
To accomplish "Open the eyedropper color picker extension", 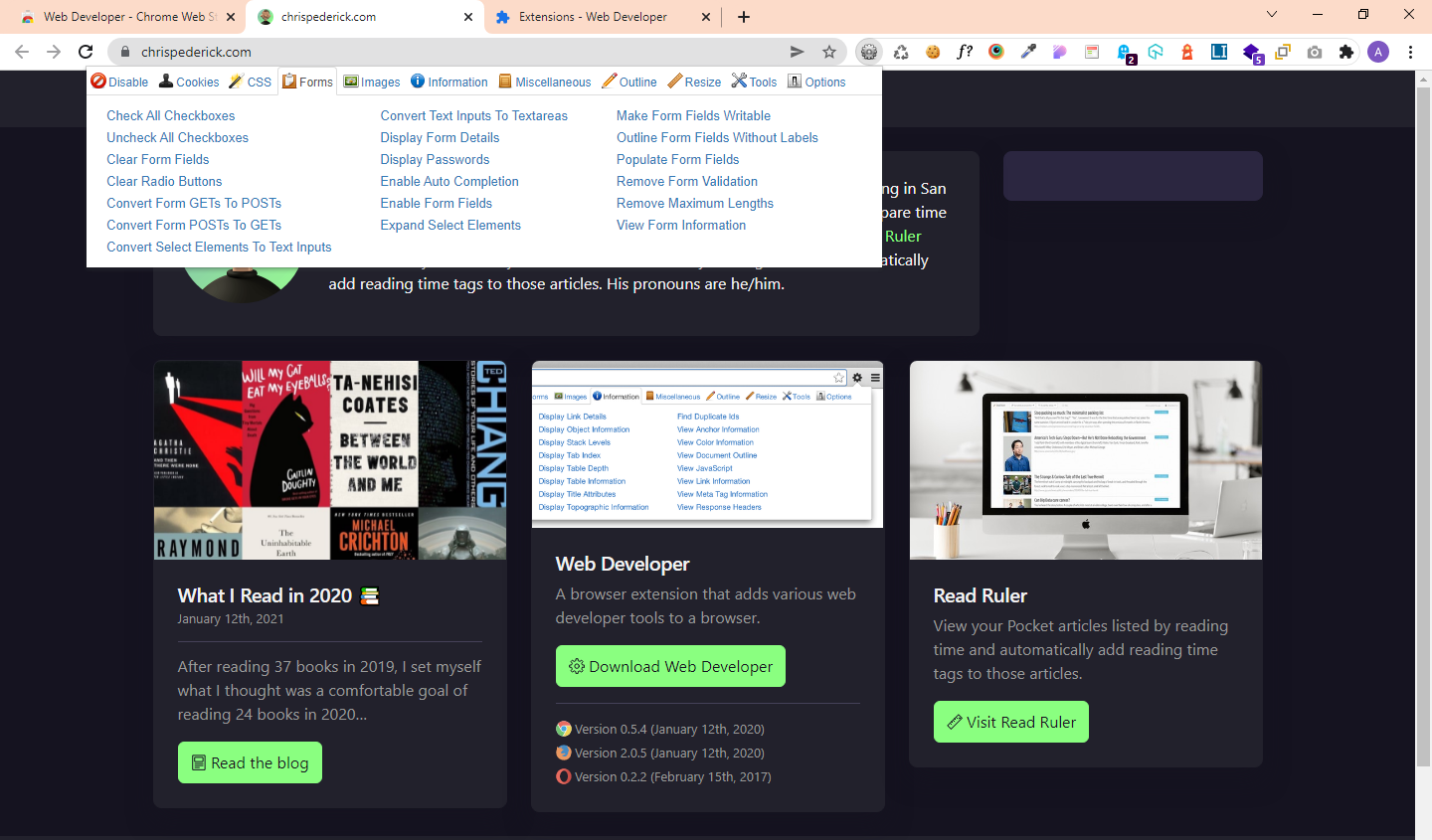I will coord(1028,52).
